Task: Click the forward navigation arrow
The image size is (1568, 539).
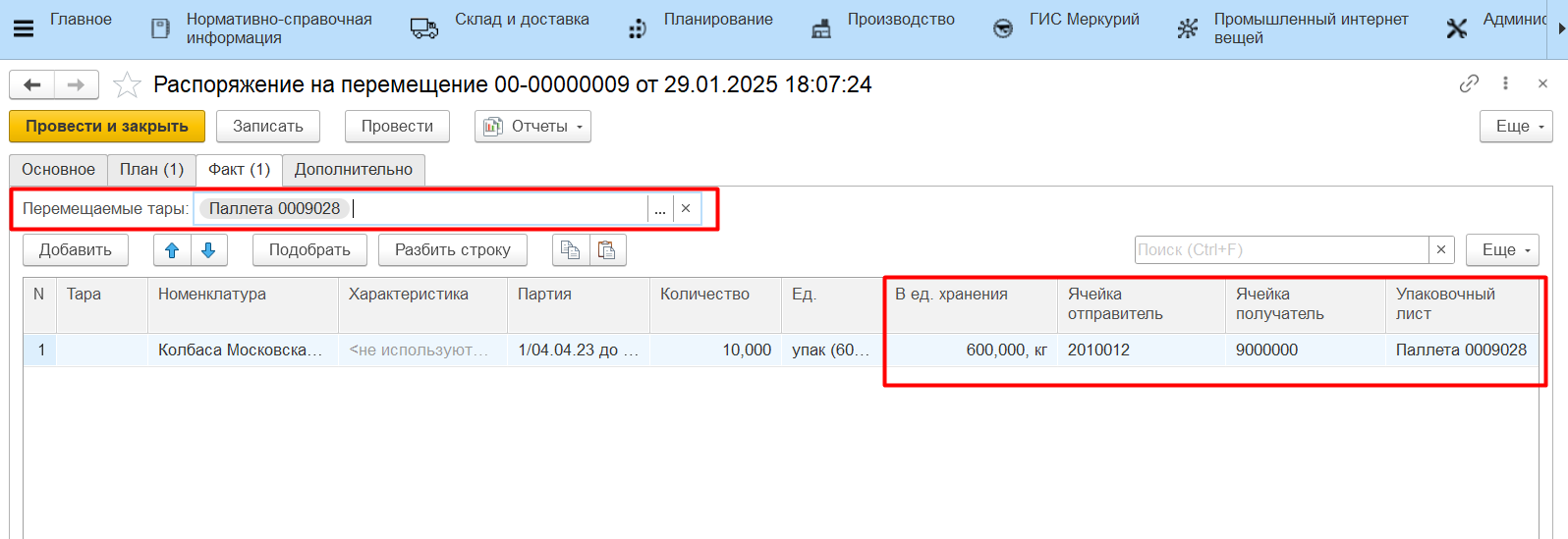Action: [76, 85]
